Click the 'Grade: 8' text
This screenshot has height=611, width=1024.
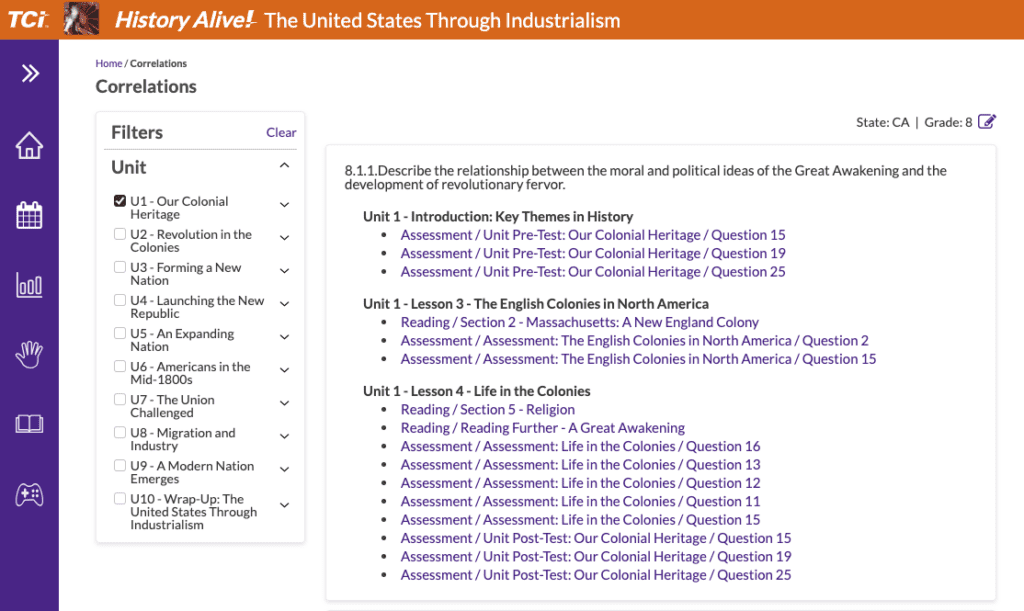tap(948, 122)
